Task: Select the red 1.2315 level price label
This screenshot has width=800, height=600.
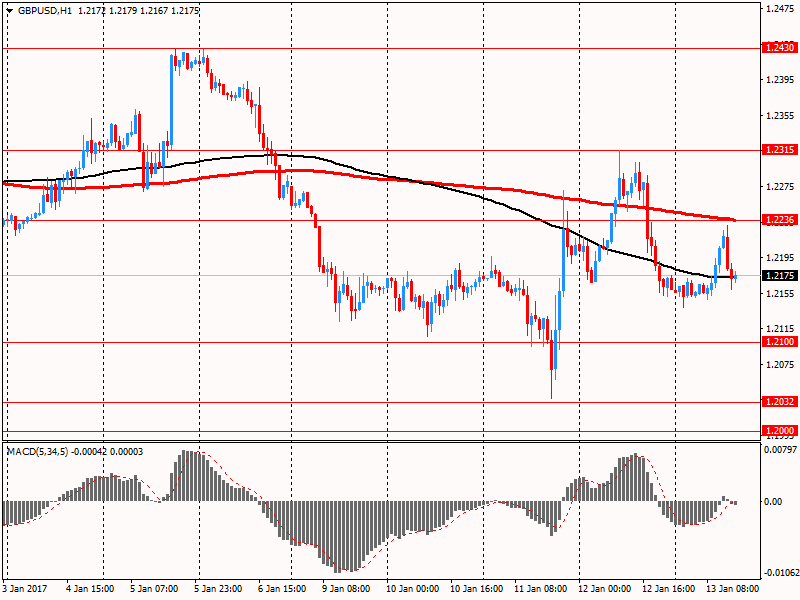Action: [x=779, y=149]
